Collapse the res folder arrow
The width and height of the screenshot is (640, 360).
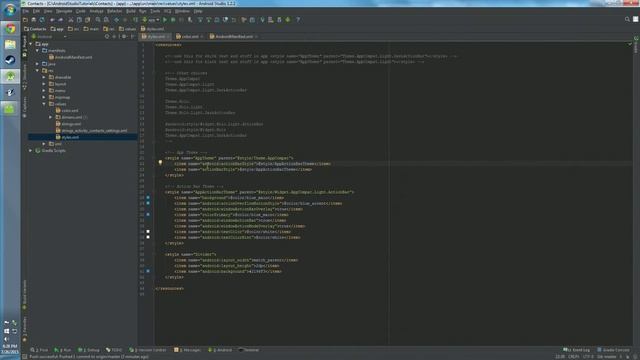pyautogui.click(x=38, y=71)
